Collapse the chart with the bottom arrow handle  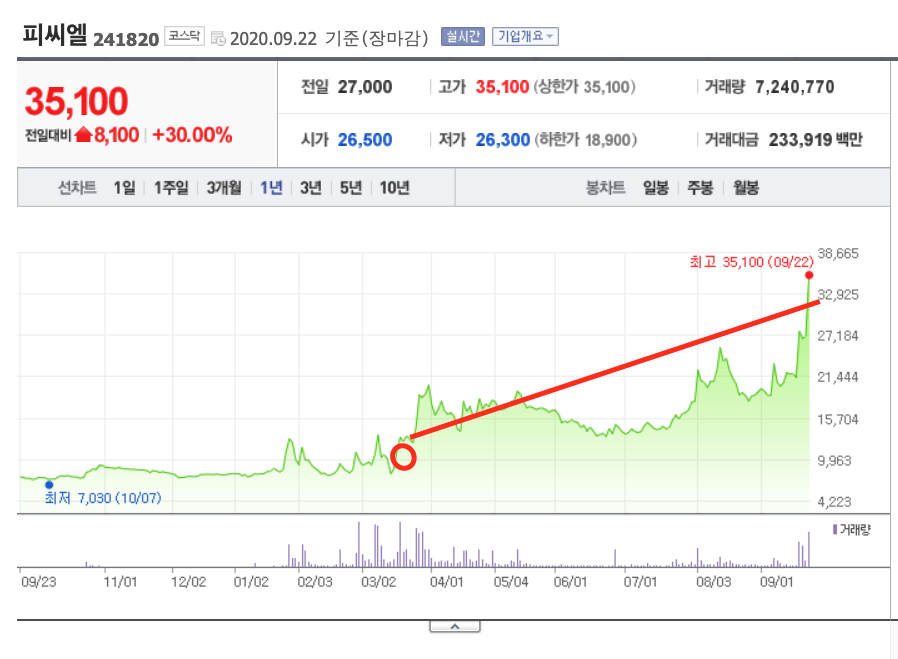coord(455,626)
